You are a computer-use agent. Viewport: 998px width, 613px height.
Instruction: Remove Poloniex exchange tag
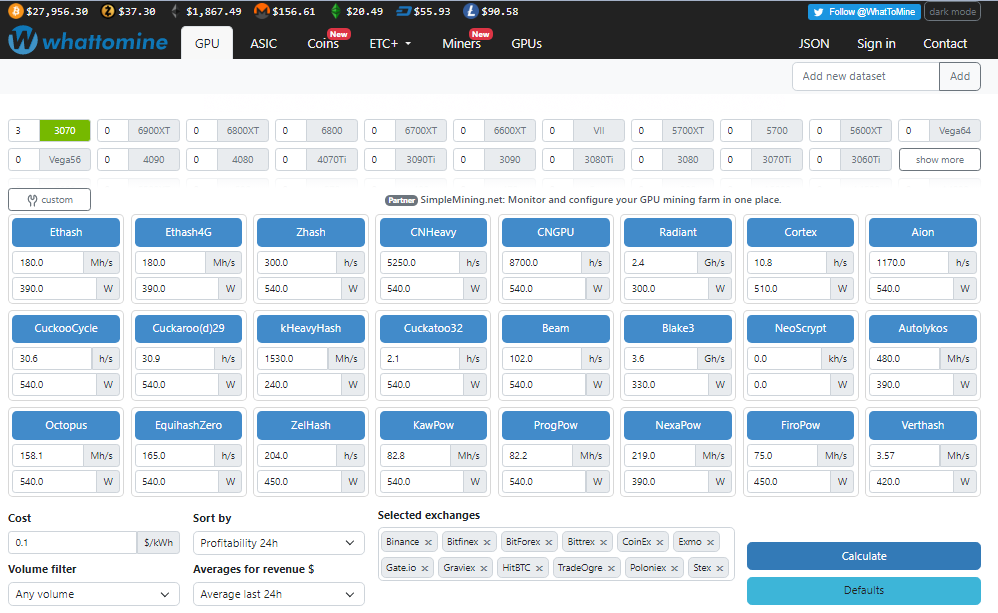pos(675,568)
